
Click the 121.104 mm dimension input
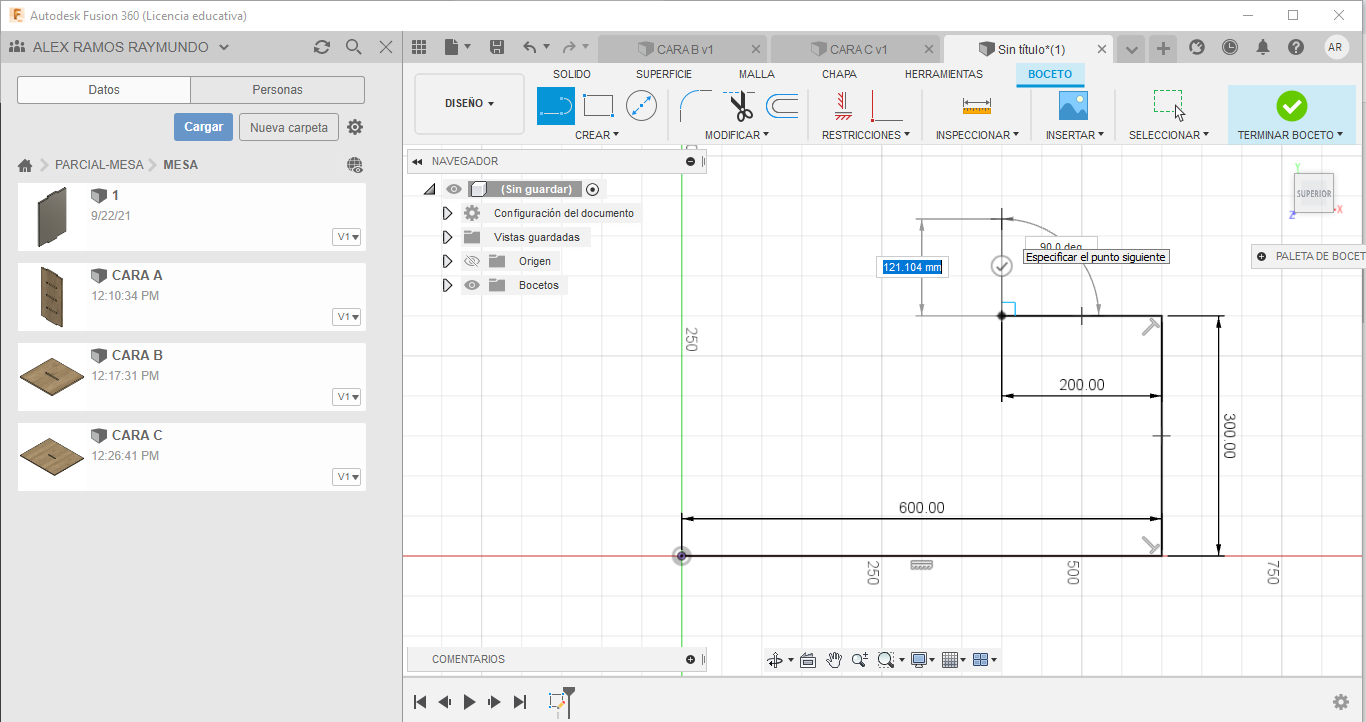(x=911, y=267)
